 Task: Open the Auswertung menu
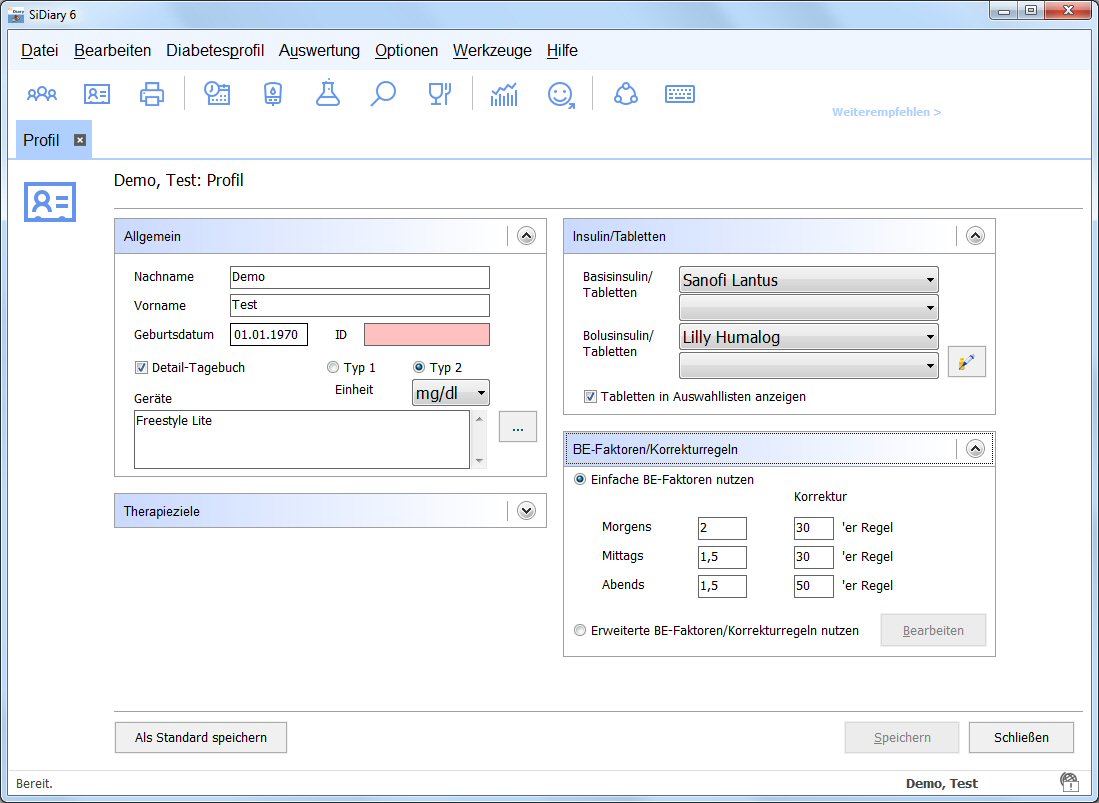pos(319,50)
